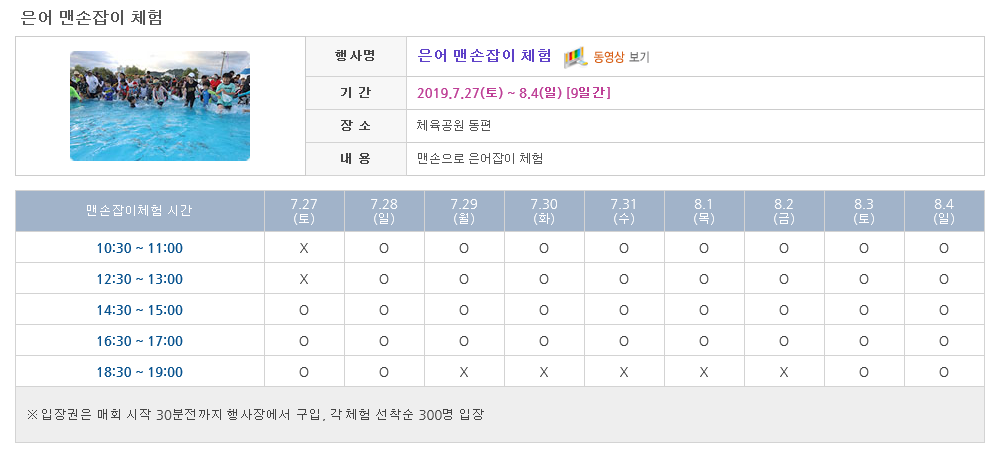Click the O for 18:30 on 7.28
This screenshot has height=455, width=993.
384,372
